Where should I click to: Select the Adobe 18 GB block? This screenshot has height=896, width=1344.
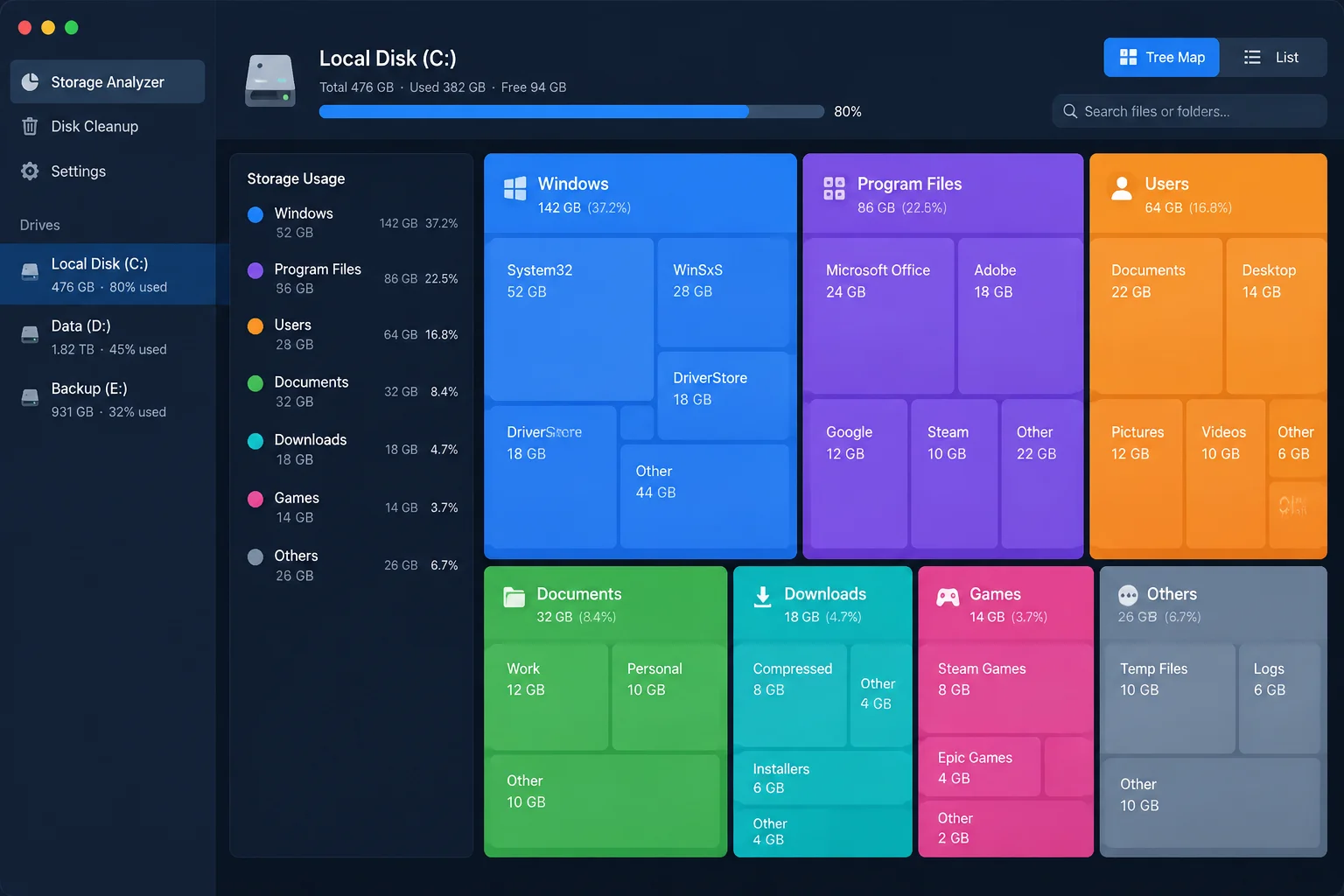pos(1019,316)
